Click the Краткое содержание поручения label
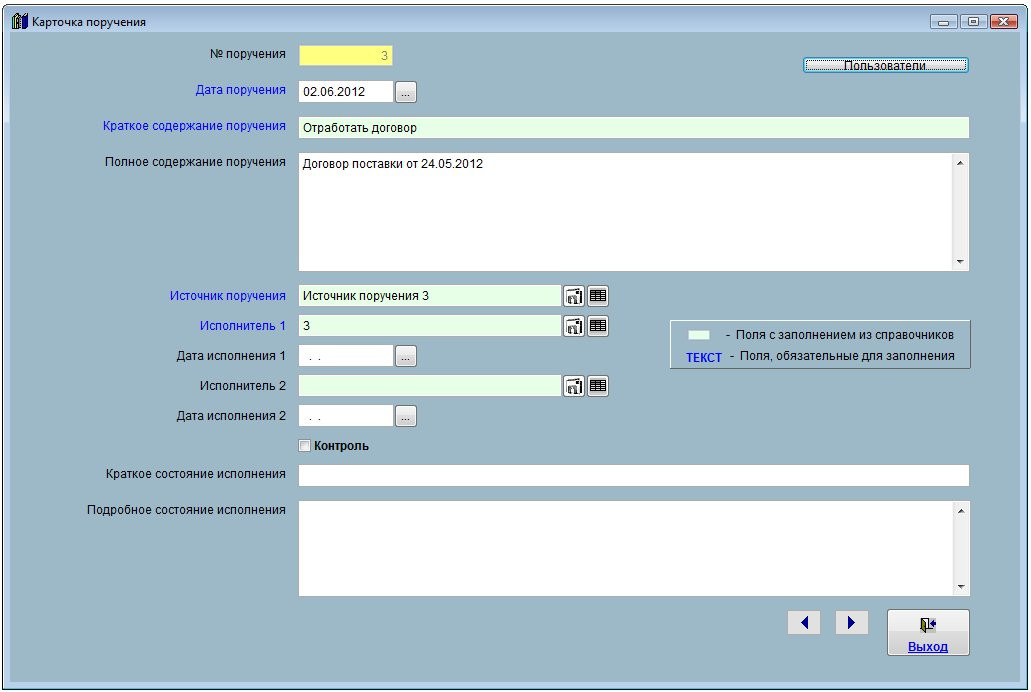1031x692 pixels. pos(194,126)
